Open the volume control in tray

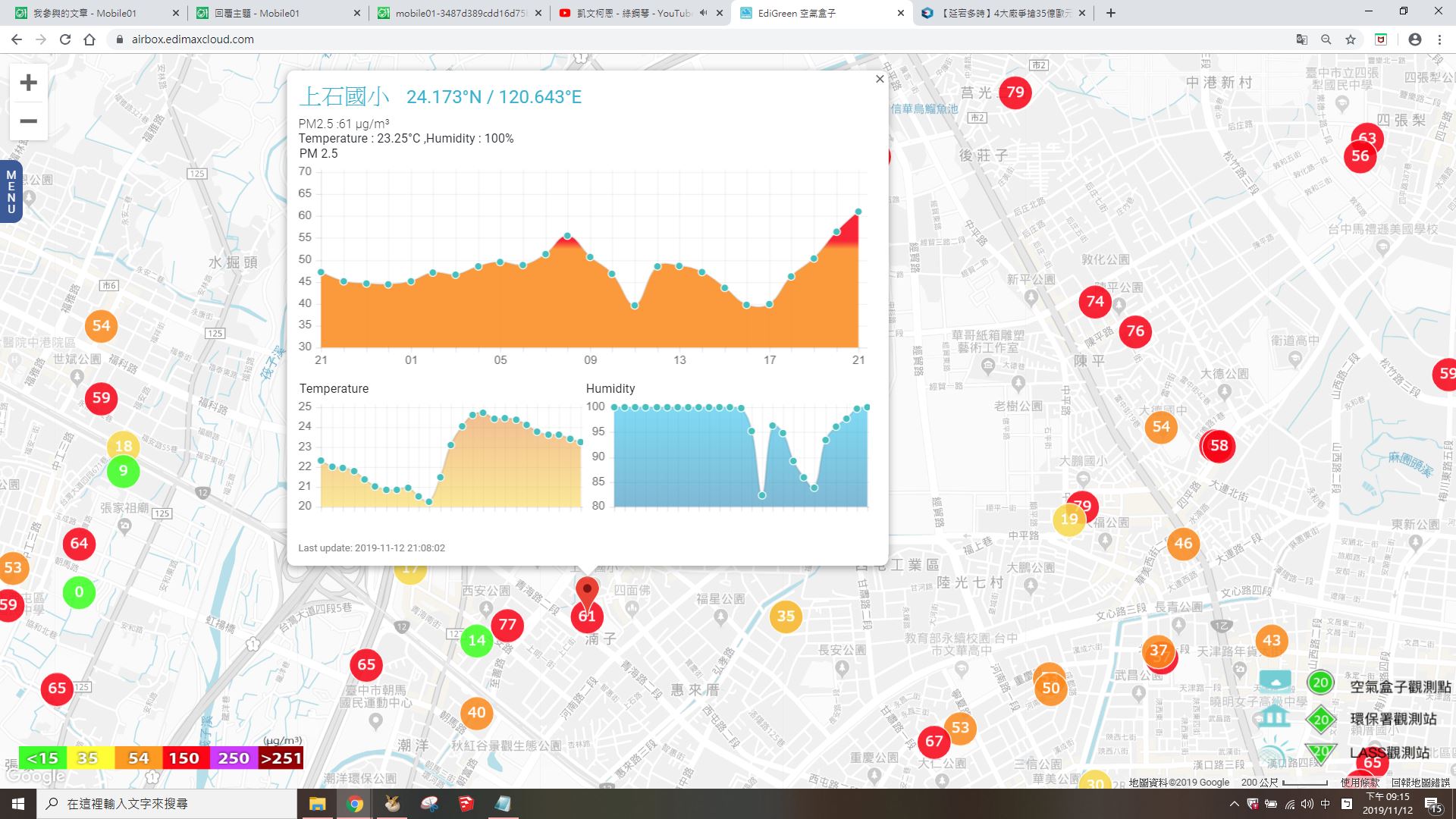[x=1307, y=804]
